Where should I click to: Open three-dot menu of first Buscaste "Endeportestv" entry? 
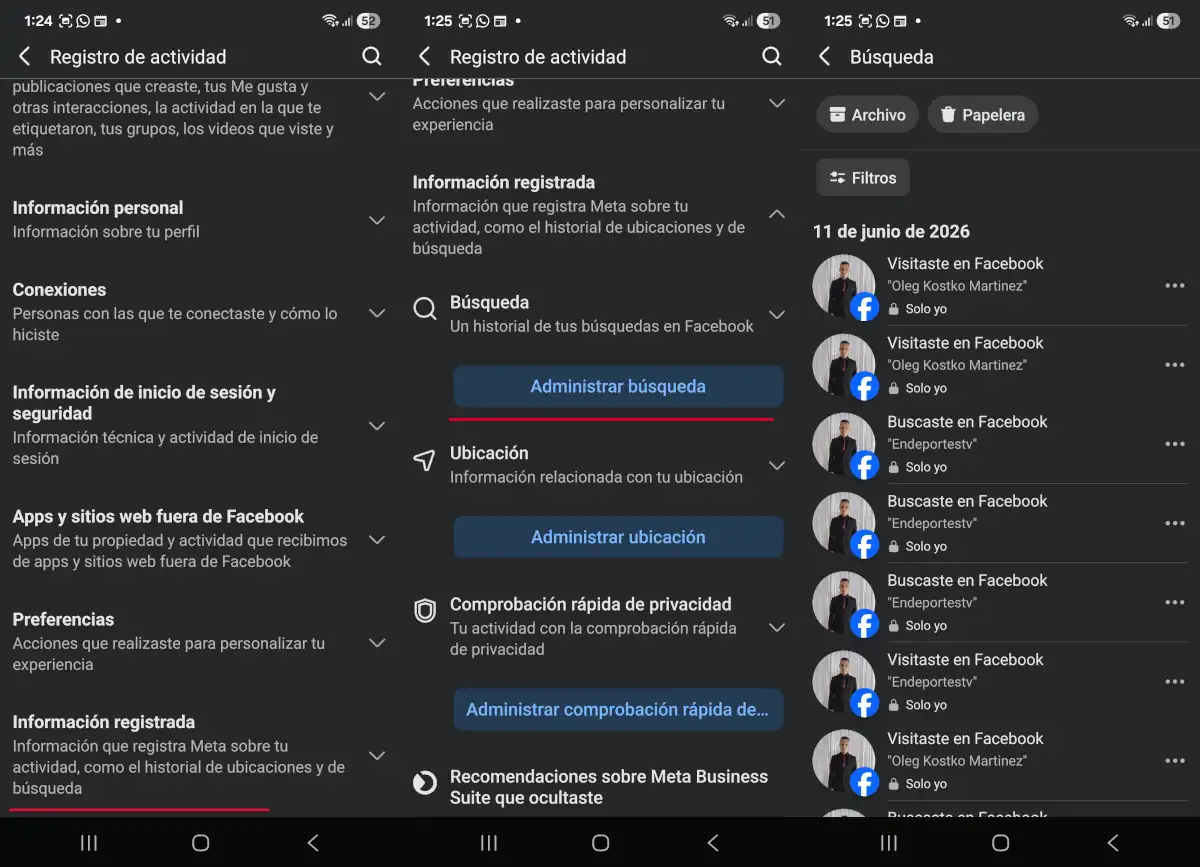click(x=1175, y=444)
